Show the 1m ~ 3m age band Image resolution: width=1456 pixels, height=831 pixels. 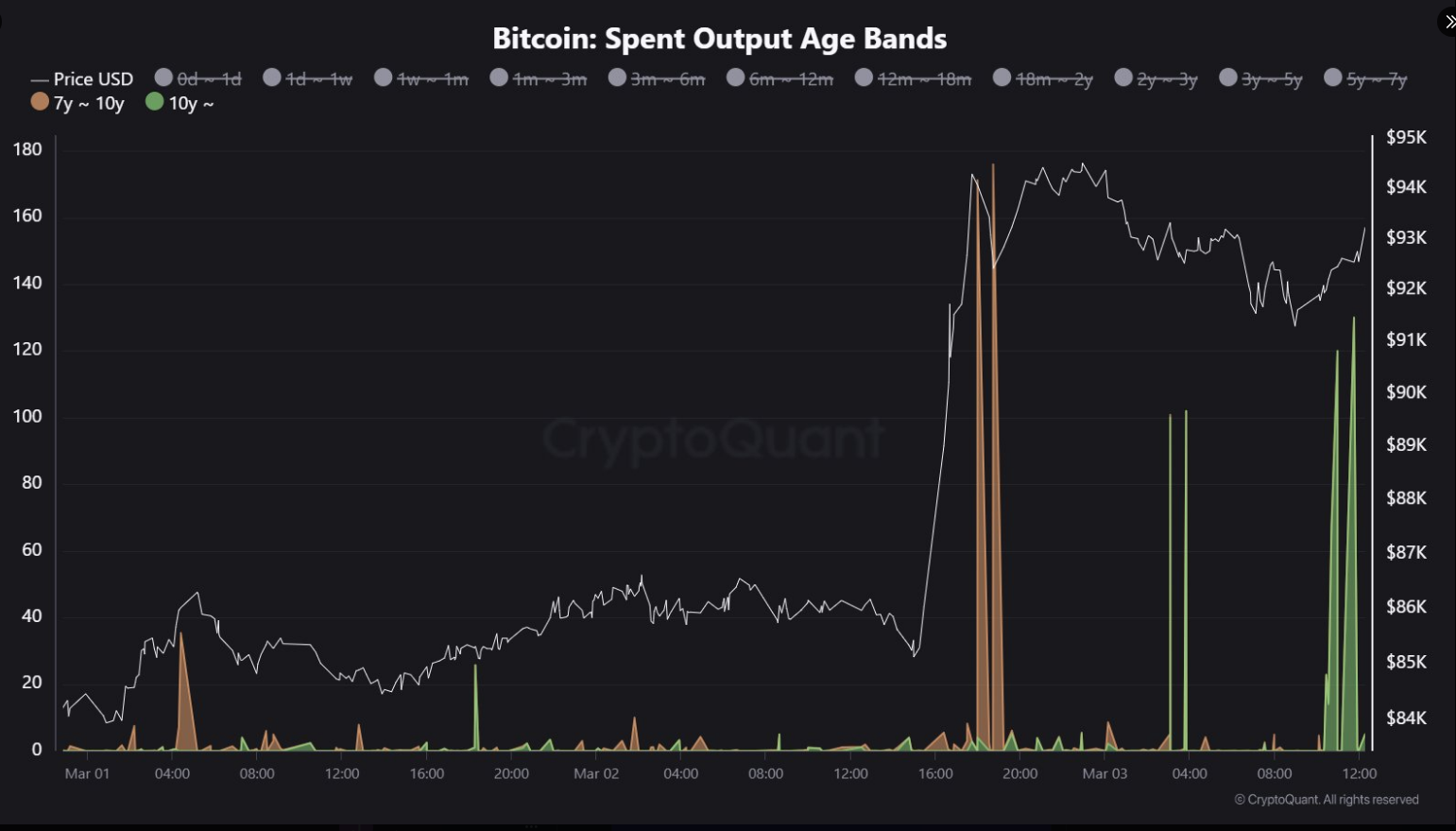(x=539, y=79)
